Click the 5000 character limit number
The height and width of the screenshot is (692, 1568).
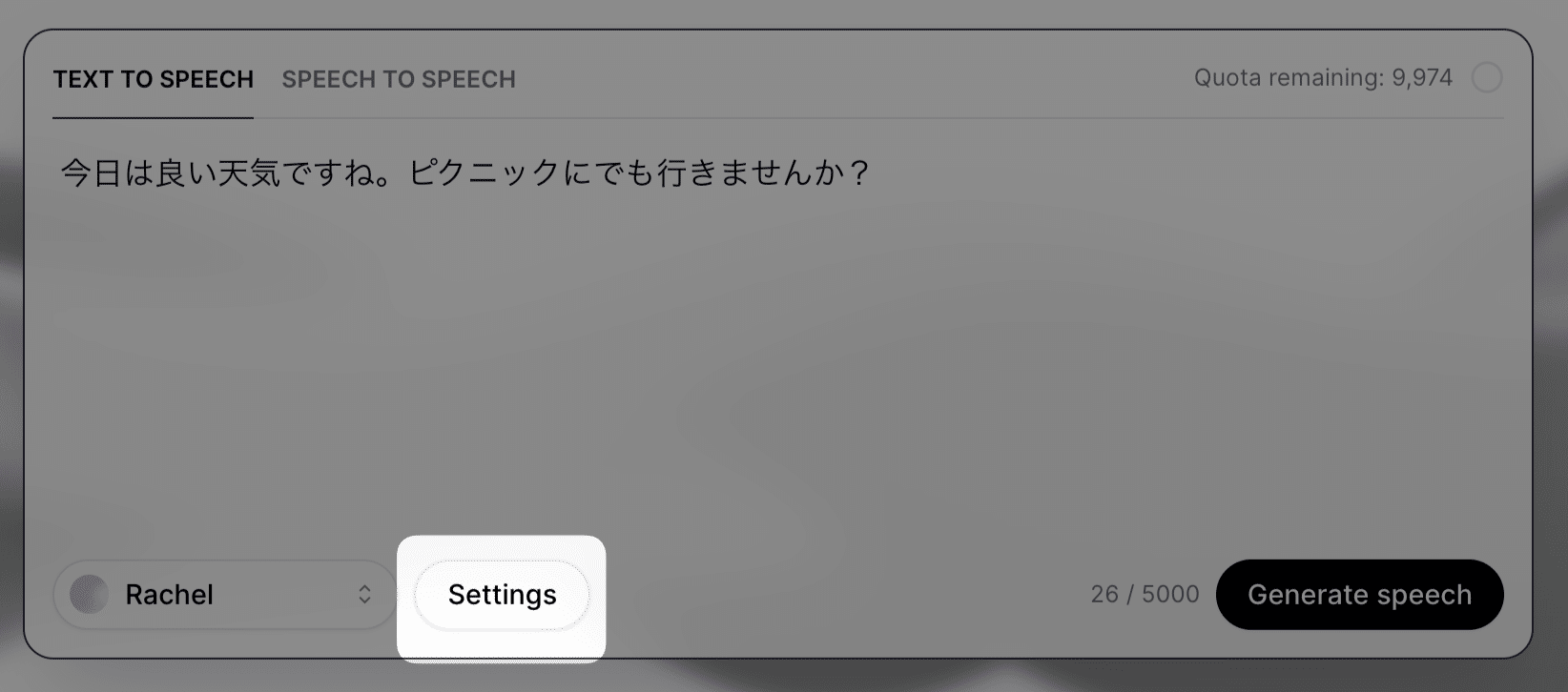pyautogui.click(x=1170, y=595)
